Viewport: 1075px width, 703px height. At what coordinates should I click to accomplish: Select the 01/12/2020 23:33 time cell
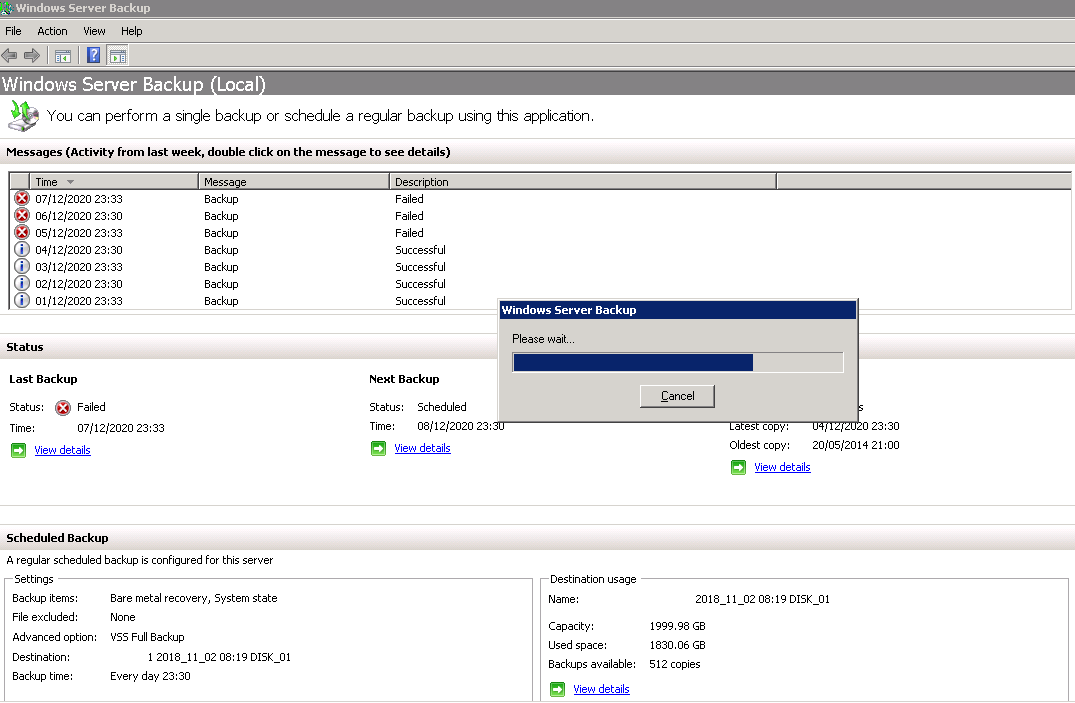pos(79,301)
